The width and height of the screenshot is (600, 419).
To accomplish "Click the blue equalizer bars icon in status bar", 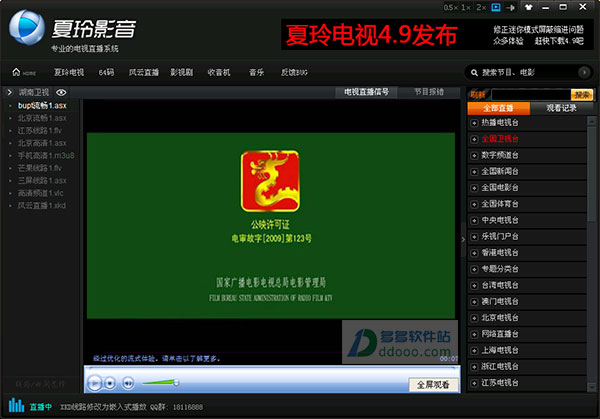I will [x=16, y=405].
